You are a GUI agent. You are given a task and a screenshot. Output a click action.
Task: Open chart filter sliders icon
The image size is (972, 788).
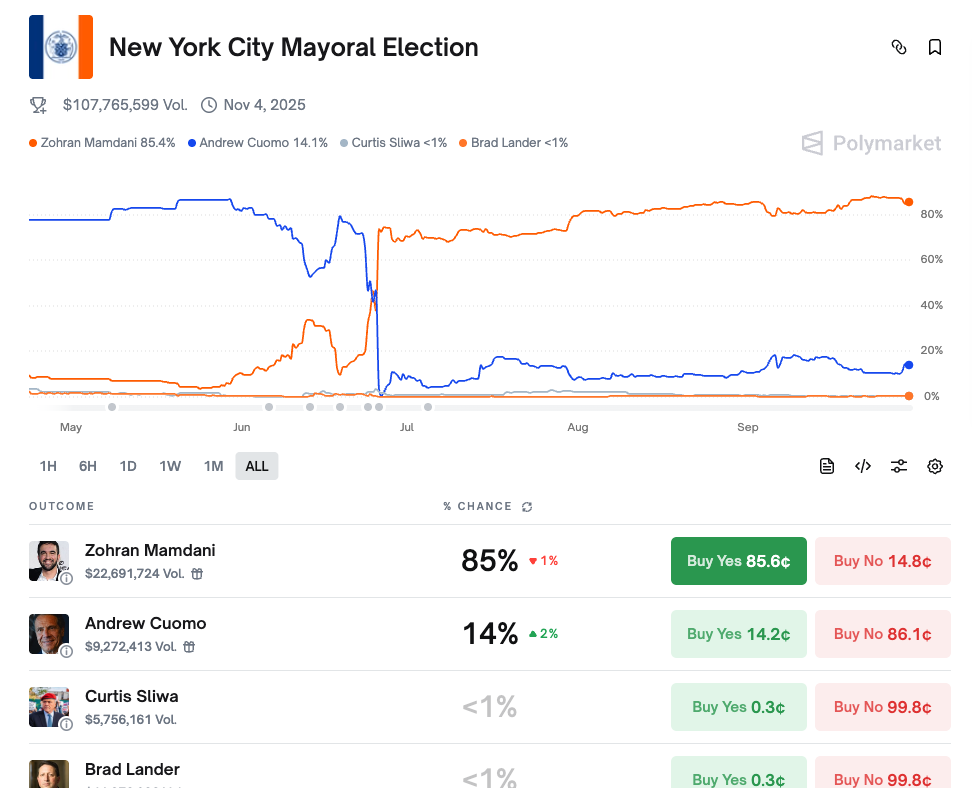tap(899, 466)
